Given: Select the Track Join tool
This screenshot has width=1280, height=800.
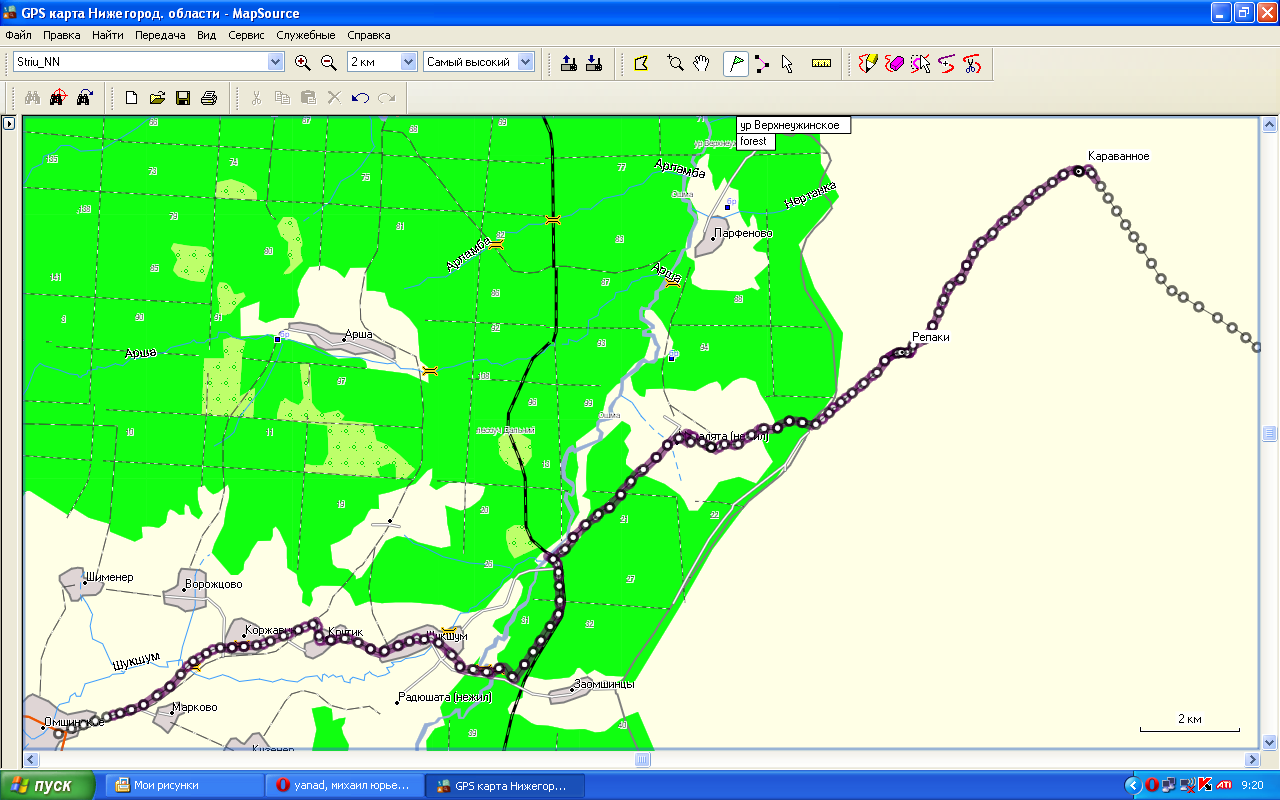Looking at the screenshot, I should [946, 63].
